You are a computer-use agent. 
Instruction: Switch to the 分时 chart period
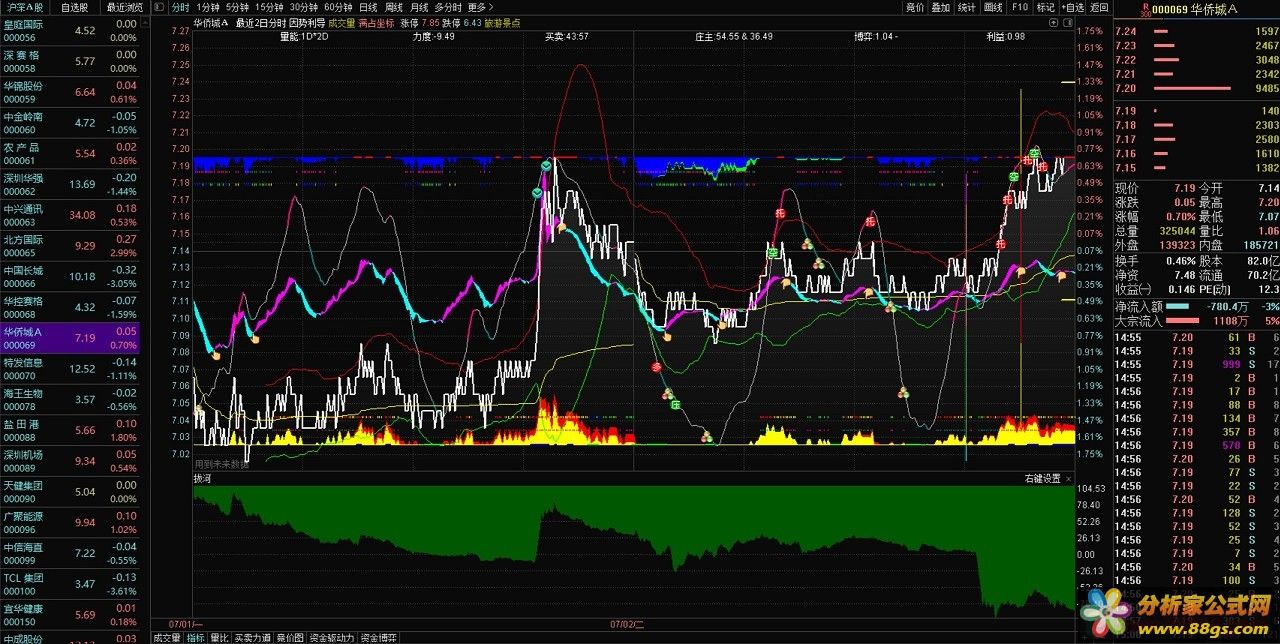point(180,7)
